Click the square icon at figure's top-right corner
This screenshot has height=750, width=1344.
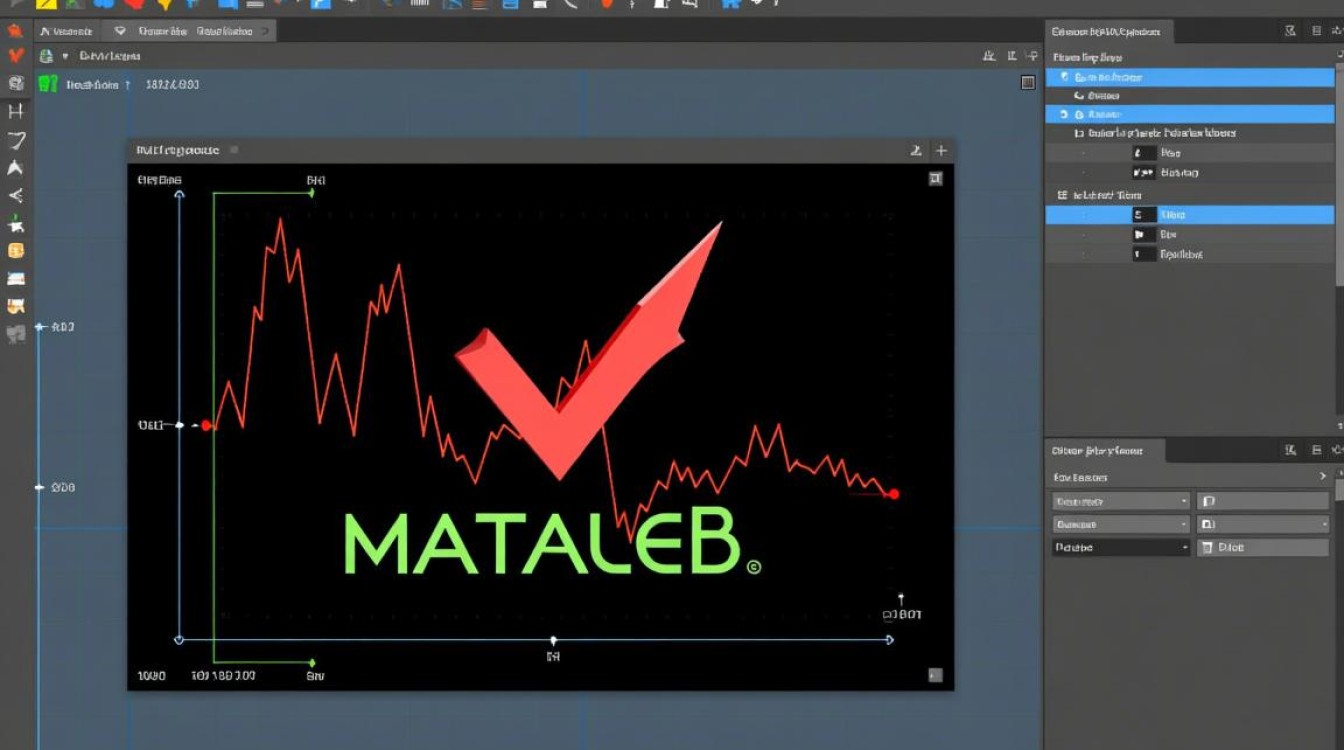935,179
